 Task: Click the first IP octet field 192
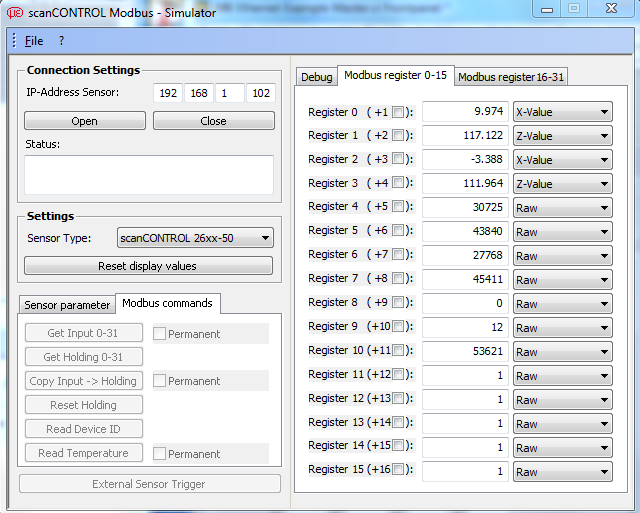tap(168, 93)
